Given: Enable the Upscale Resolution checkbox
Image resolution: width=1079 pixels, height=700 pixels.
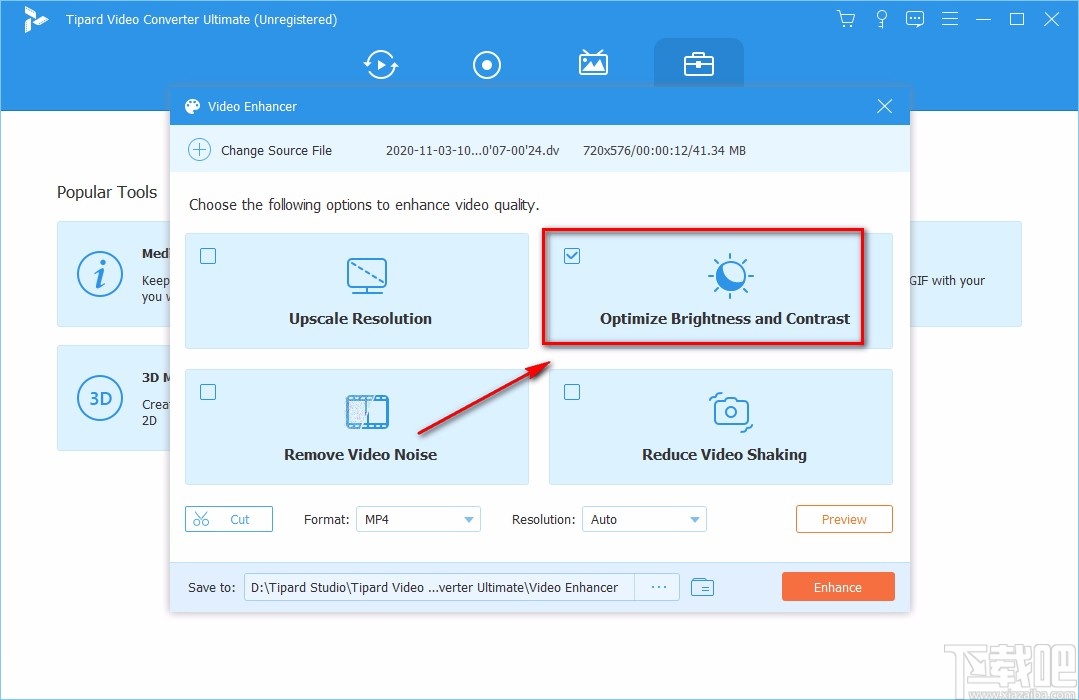Looking at the screenshot, I should coord(208,256).
